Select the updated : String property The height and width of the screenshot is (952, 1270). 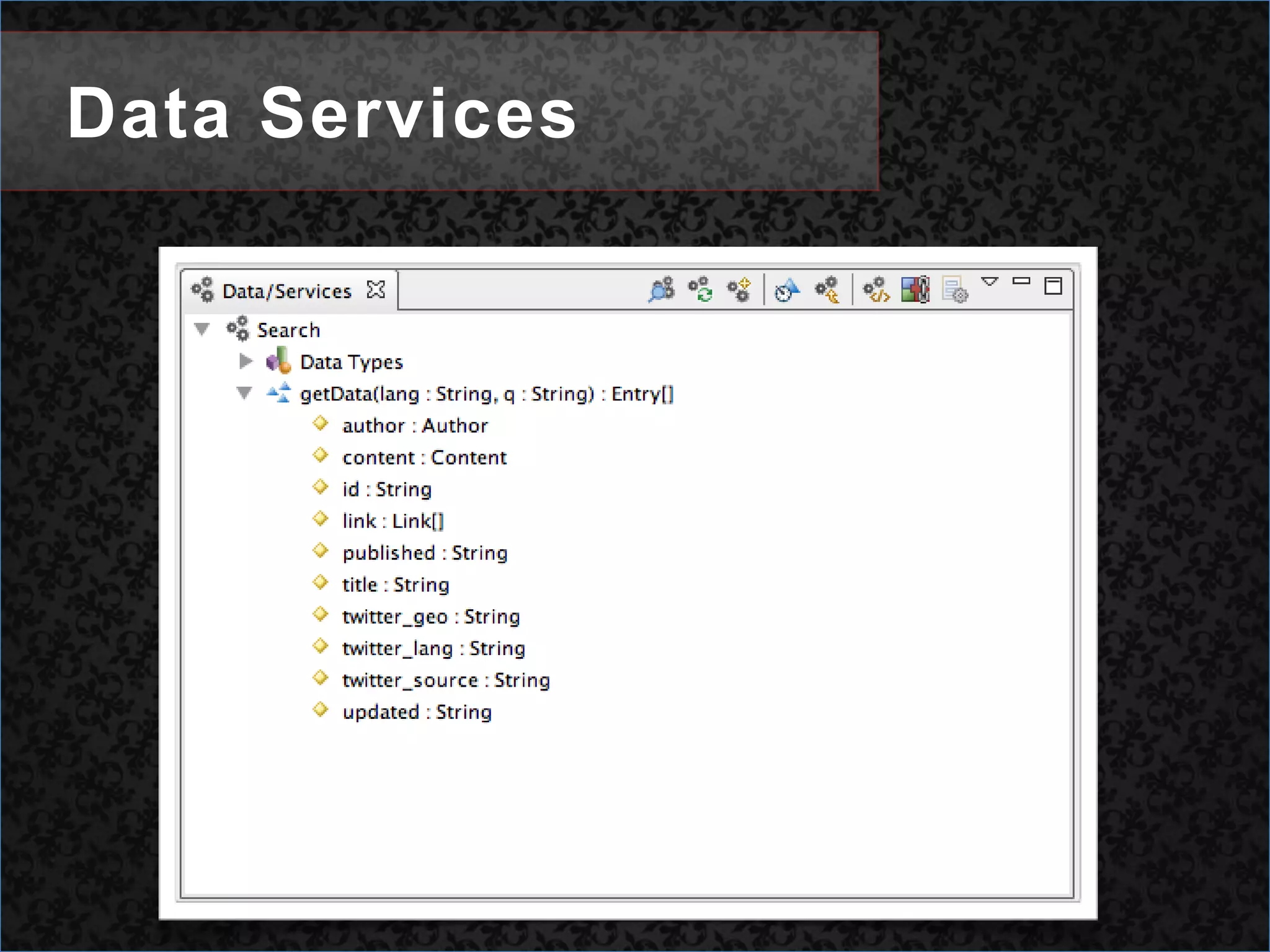point(417,712)
